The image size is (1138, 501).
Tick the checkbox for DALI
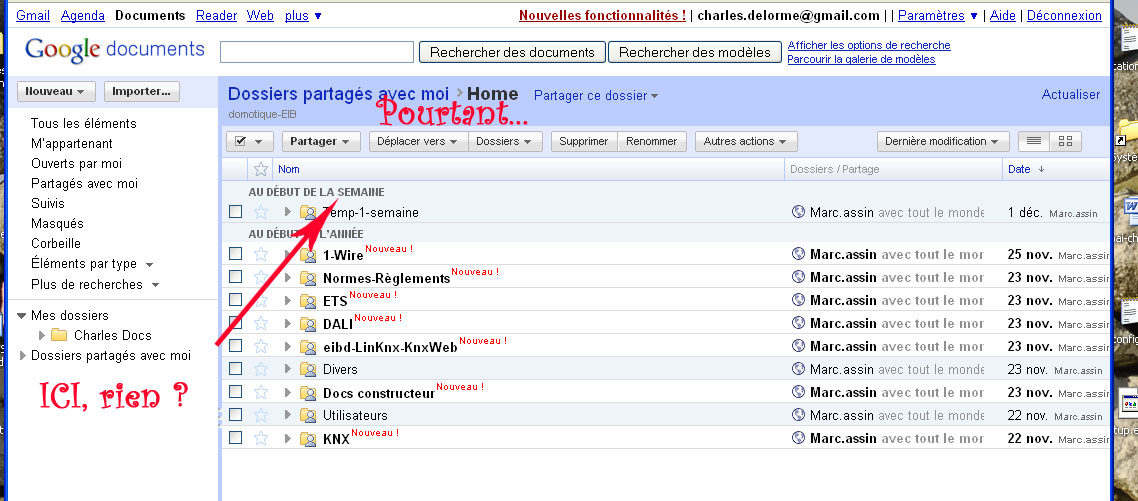(x=235, y=323)
